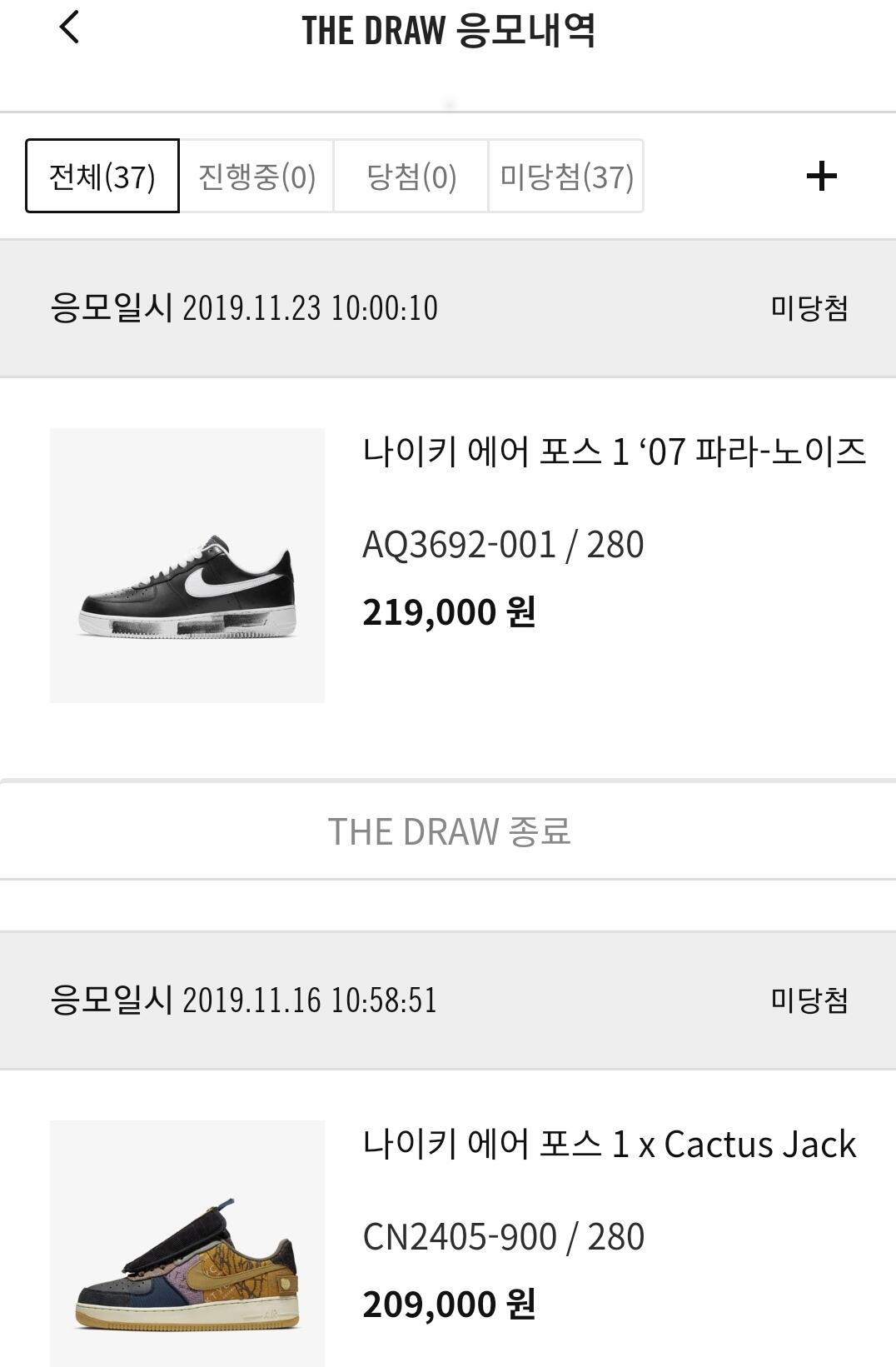Image resolution: width=896 pixels, height=1367 pixels.
Task: Select the CN2405-900 / 280 product code
Action: (503, 1237)
